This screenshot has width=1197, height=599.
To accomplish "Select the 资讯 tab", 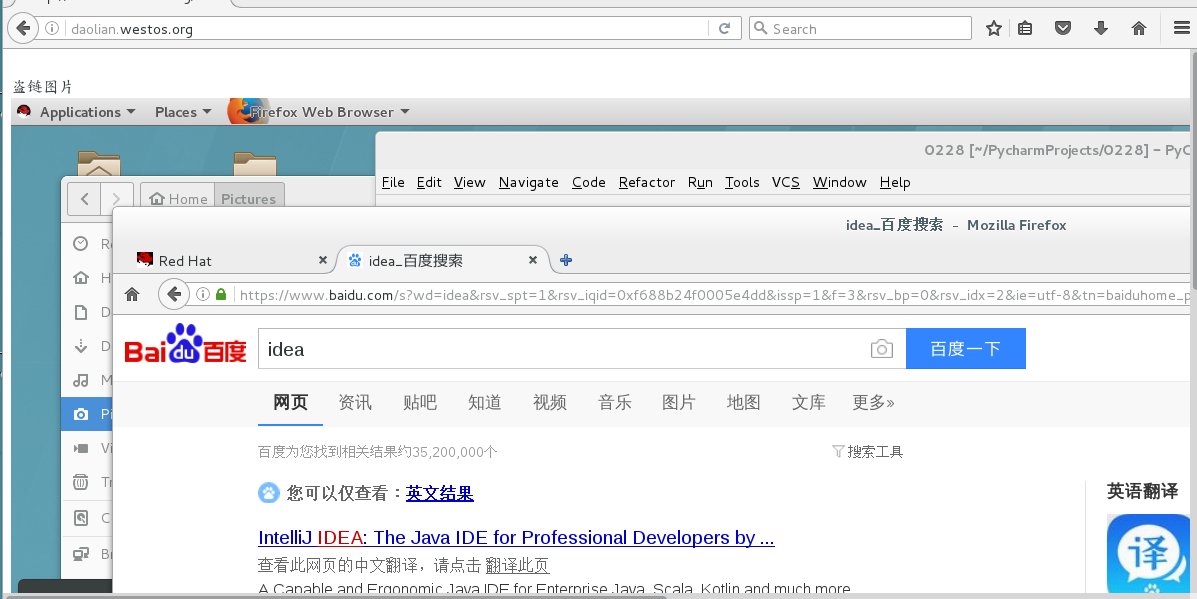I will pos(355,402).
